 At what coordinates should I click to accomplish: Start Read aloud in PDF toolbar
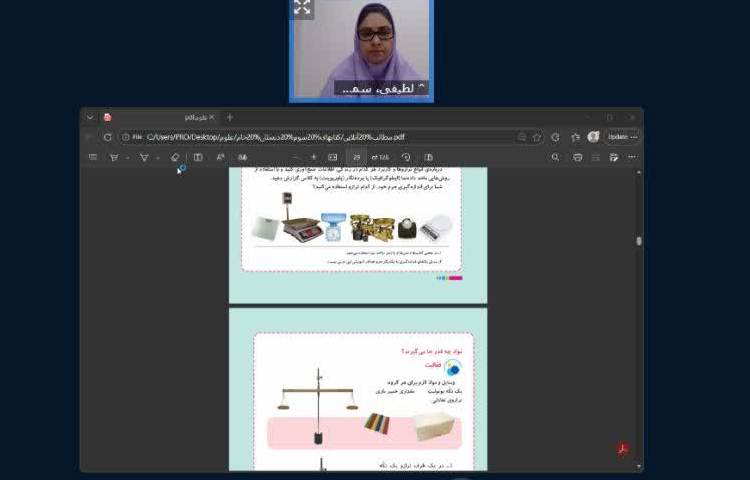(x=221, y=157)
